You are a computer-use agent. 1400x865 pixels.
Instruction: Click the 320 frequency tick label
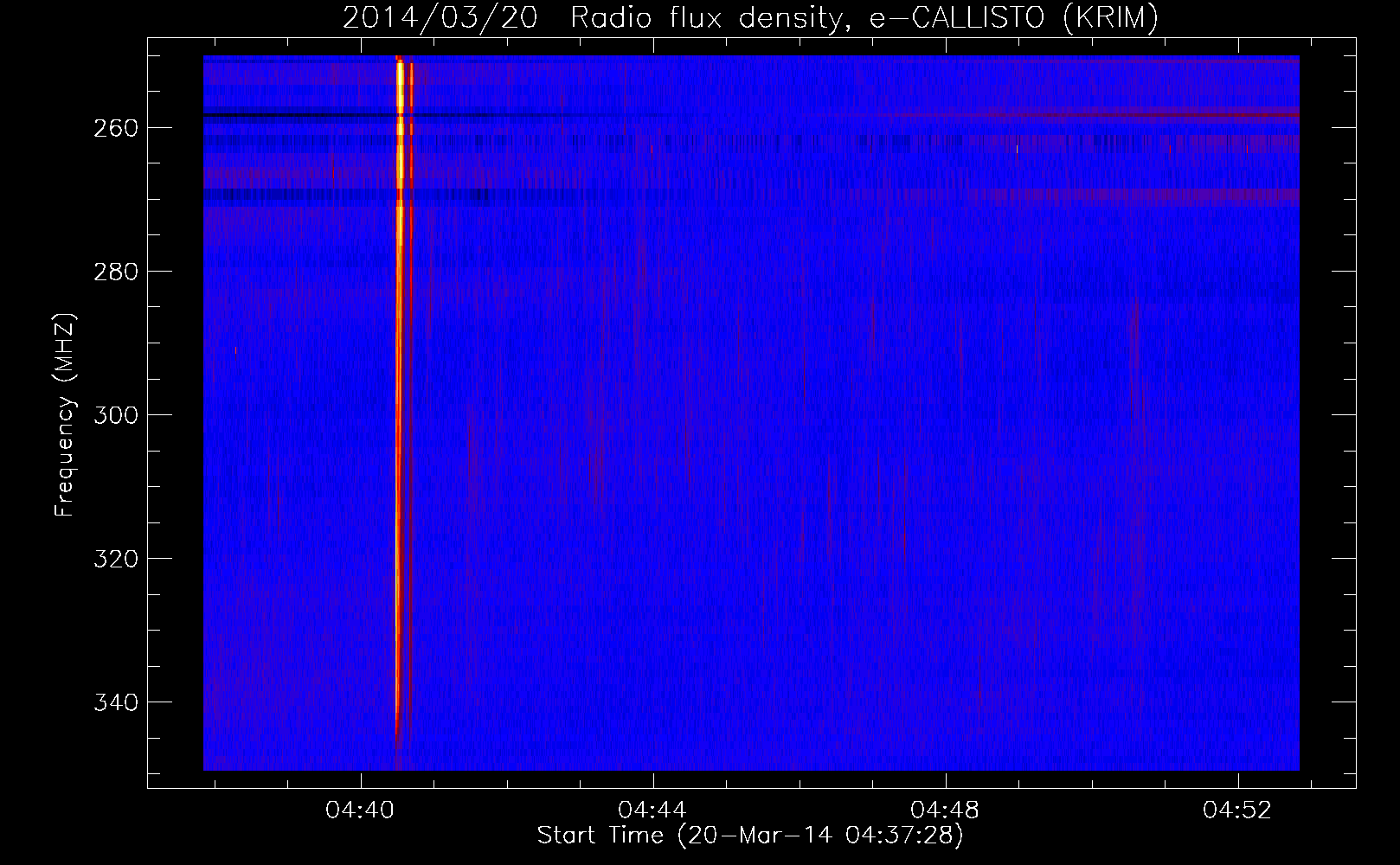[115, 559]
